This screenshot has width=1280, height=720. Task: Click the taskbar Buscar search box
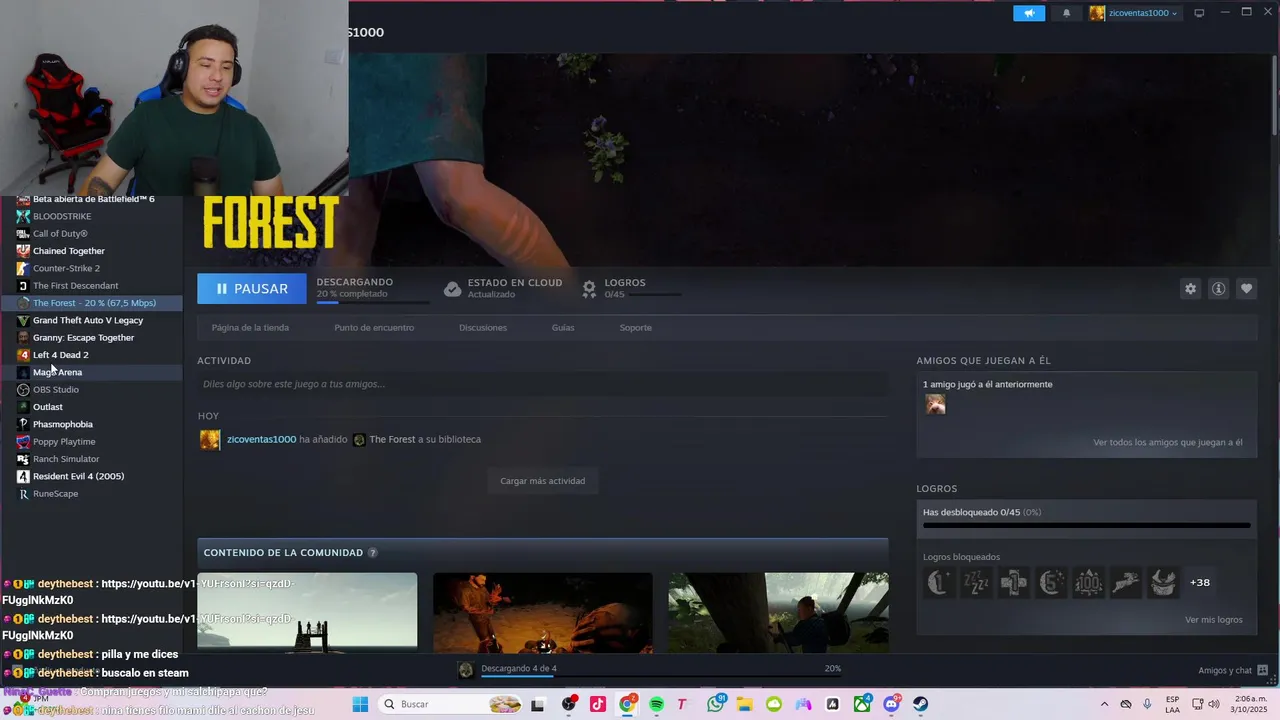click(x=451, y=704)
